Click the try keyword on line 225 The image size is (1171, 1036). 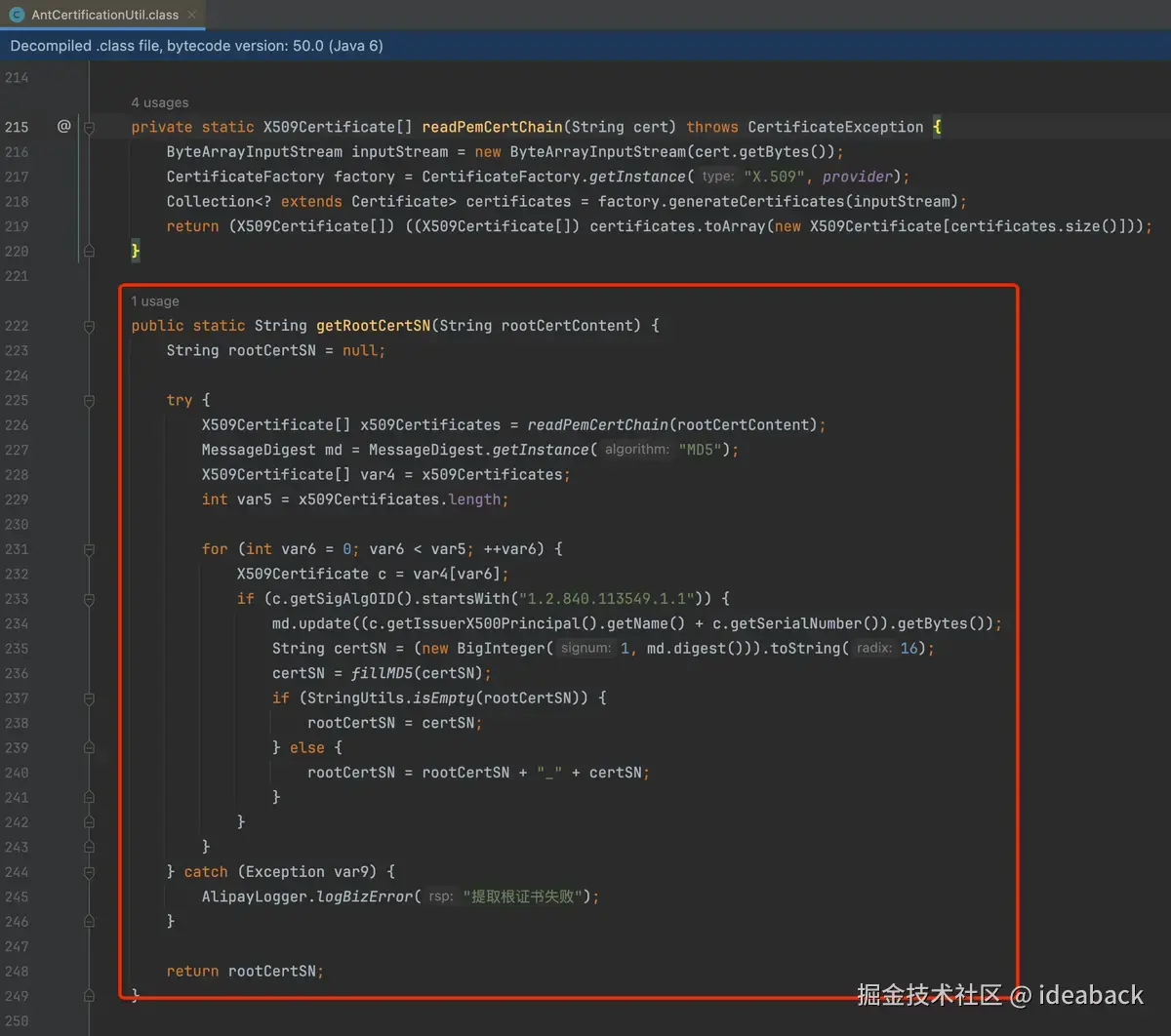pos(180,400)
